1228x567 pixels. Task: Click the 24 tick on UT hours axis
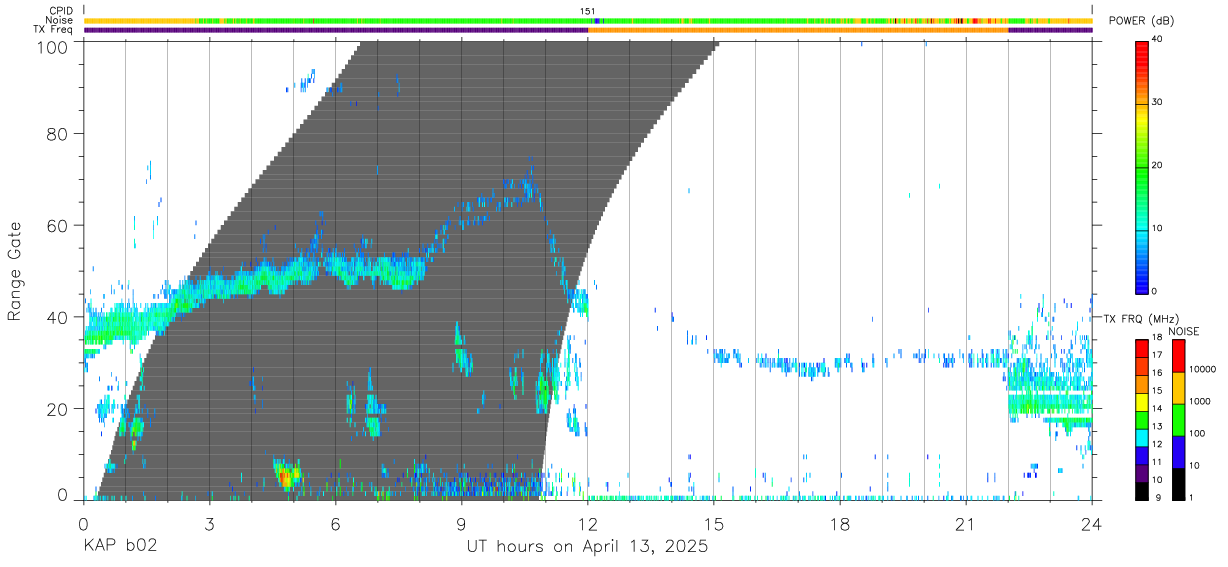pos(1092,523)
